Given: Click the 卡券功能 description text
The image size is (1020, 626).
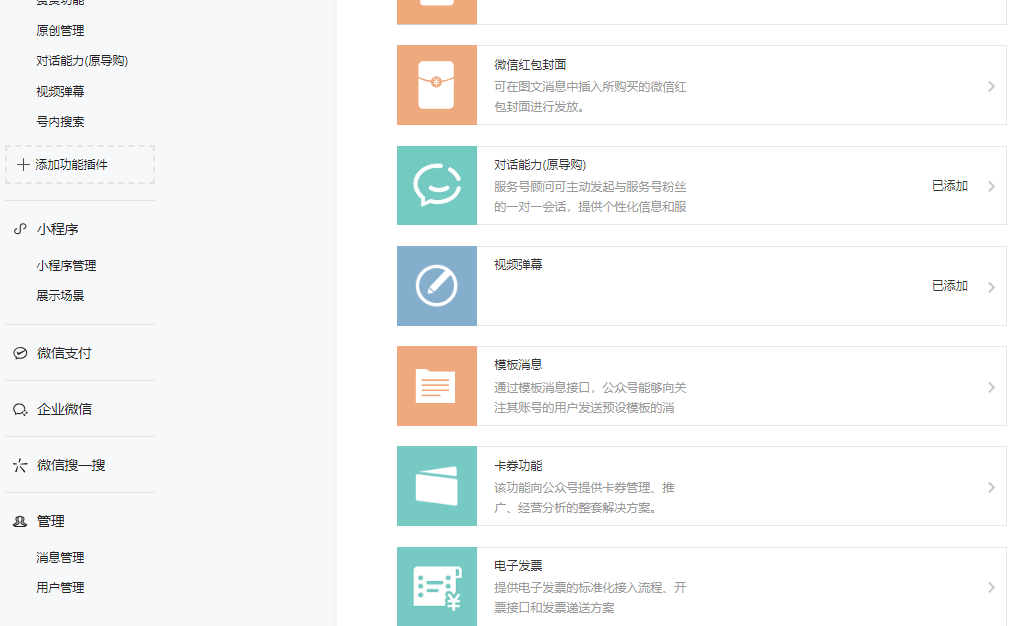Looking at the screenshot, I should (584, 498).
